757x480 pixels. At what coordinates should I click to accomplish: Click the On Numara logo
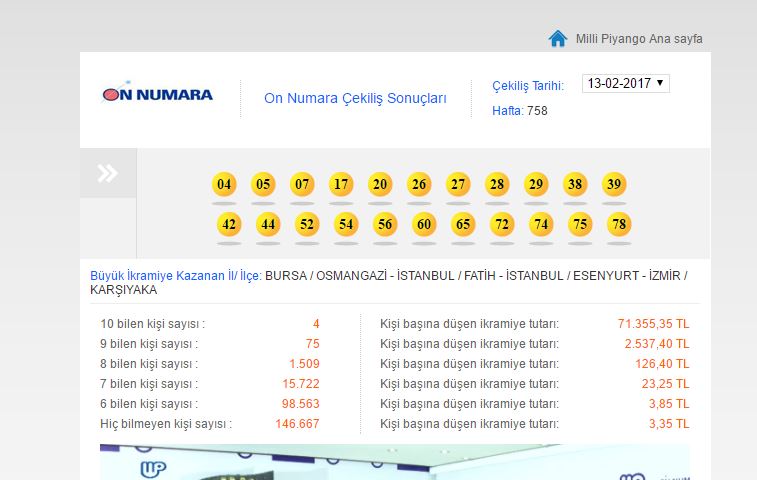tap(158, 95)
